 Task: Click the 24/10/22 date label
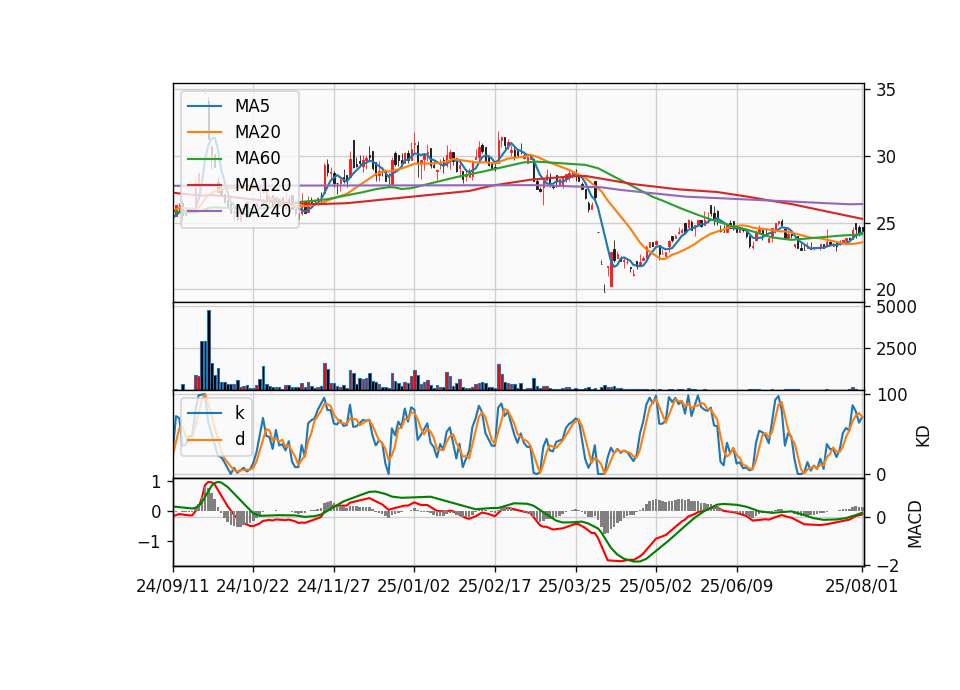(253, 586)
